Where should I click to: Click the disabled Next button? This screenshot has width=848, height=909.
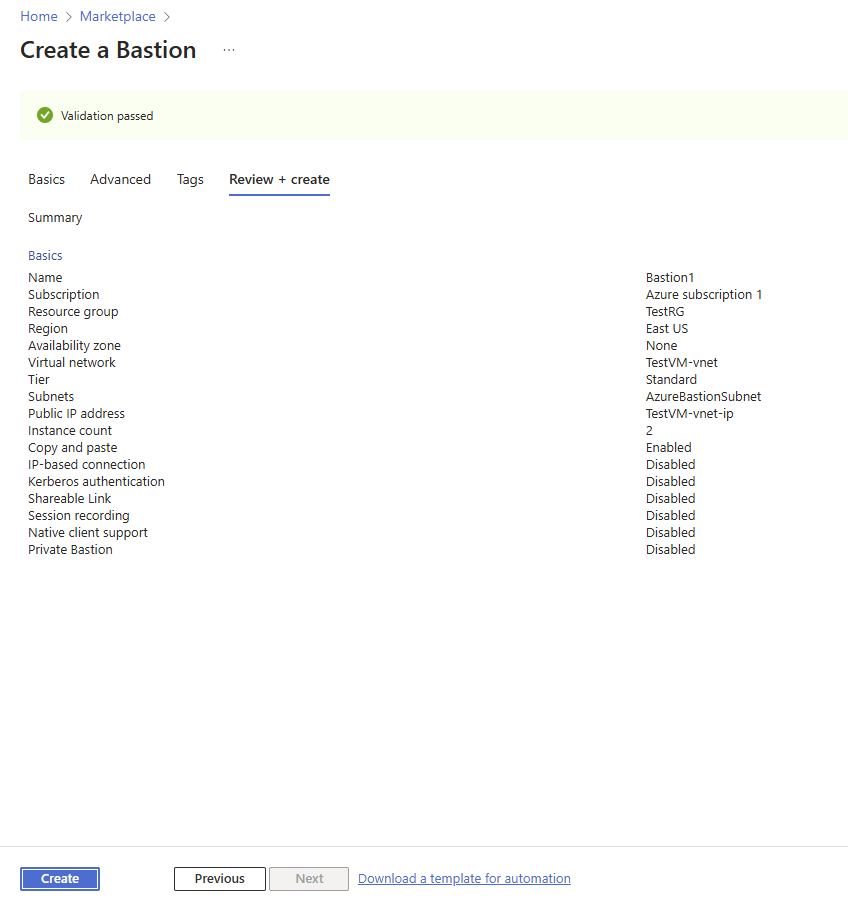(x=309, y=878)
